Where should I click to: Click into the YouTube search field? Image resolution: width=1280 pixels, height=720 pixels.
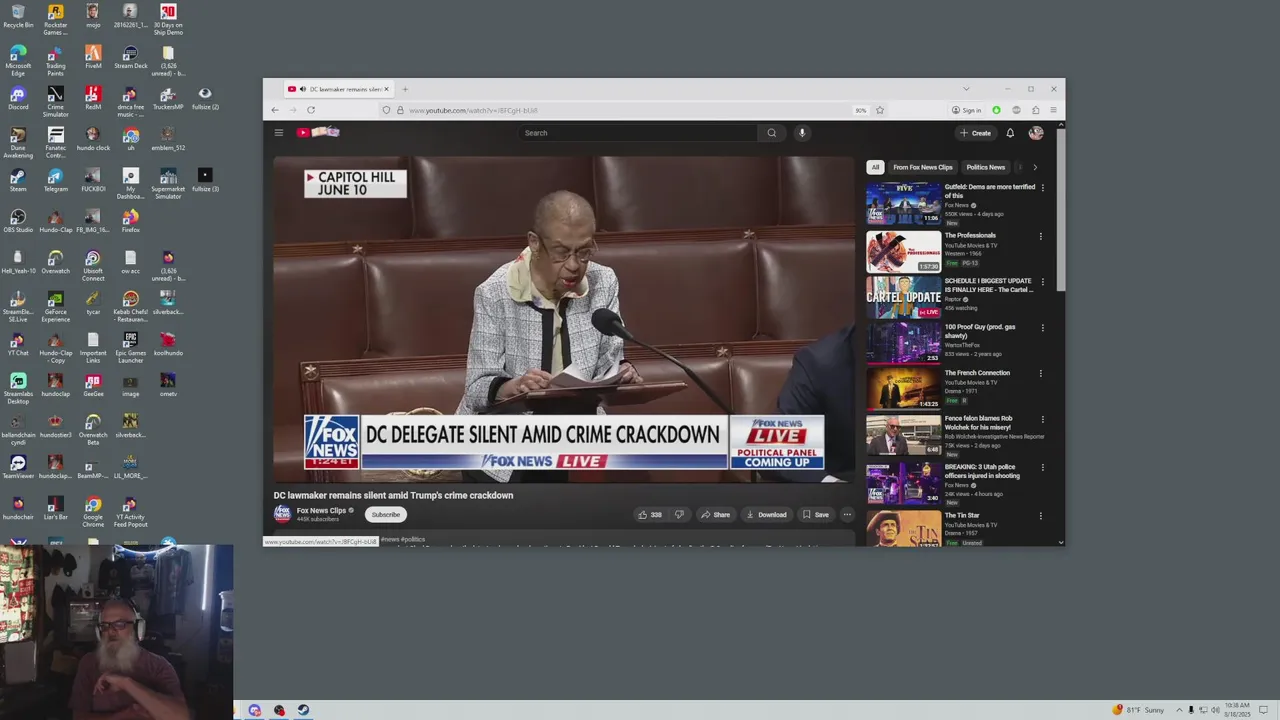(638, 133)
